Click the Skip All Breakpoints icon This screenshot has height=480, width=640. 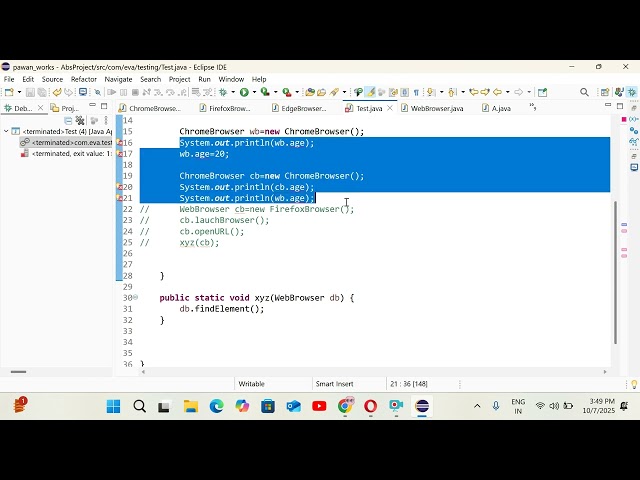pos(97,92)
